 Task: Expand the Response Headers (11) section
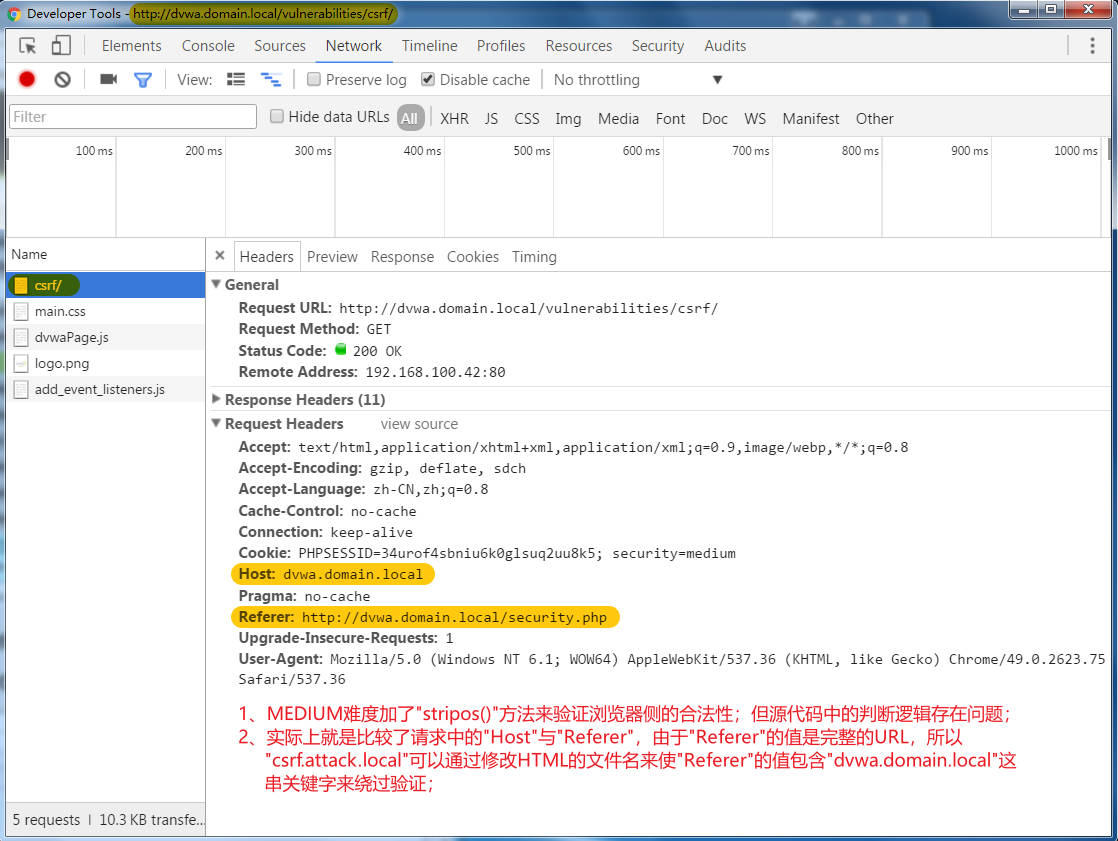217,399
